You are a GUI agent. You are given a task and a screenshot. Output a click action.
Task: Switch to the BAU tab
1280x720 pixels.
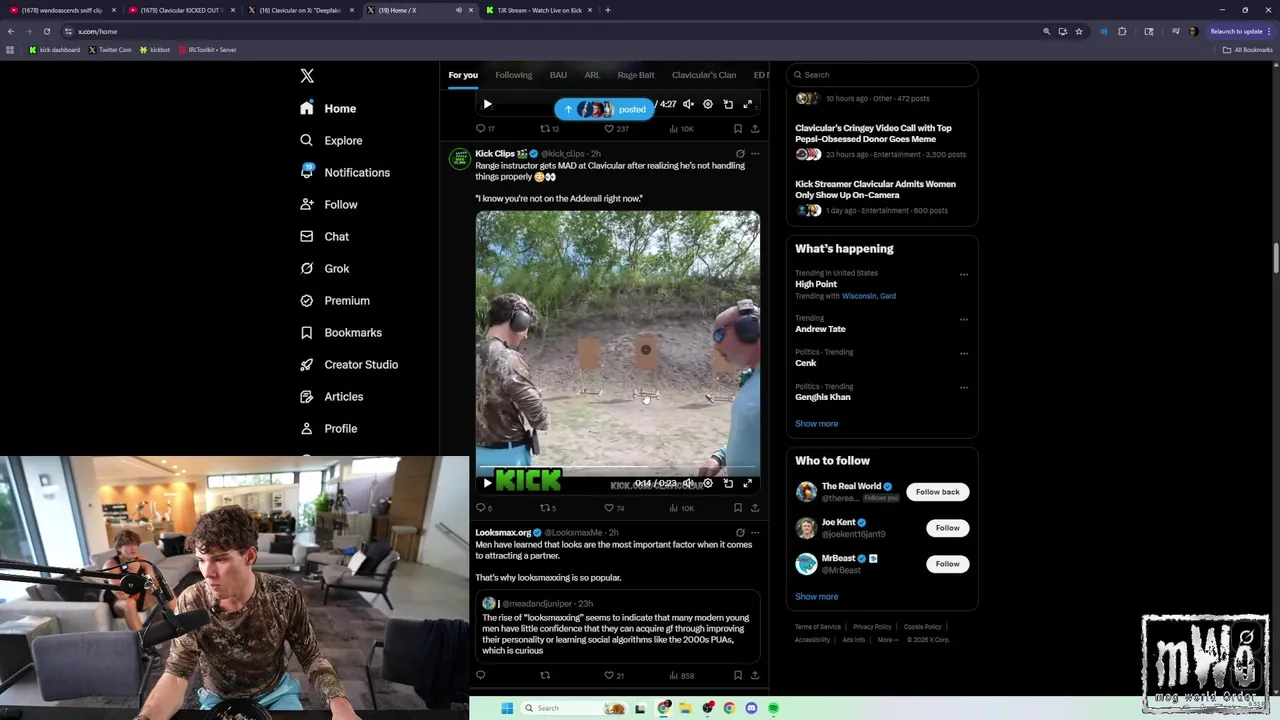(x=558, y=75)
